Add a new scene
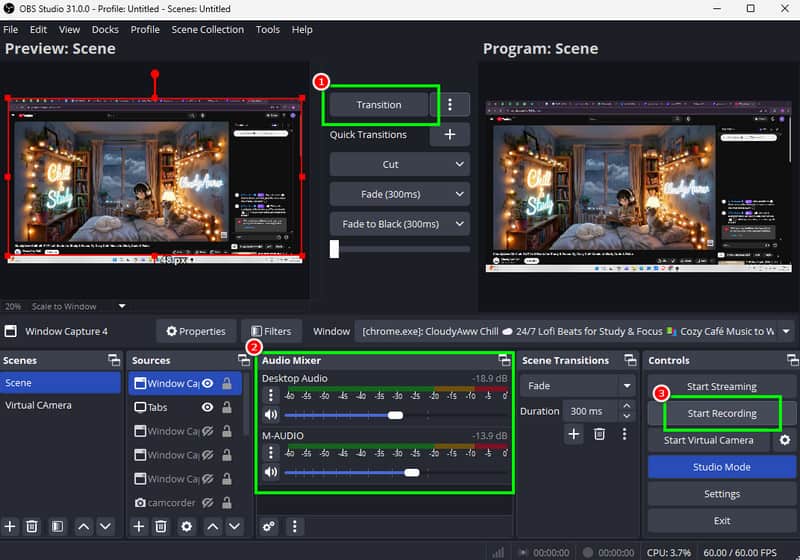The image size is (800, 560). click(10, 526)
